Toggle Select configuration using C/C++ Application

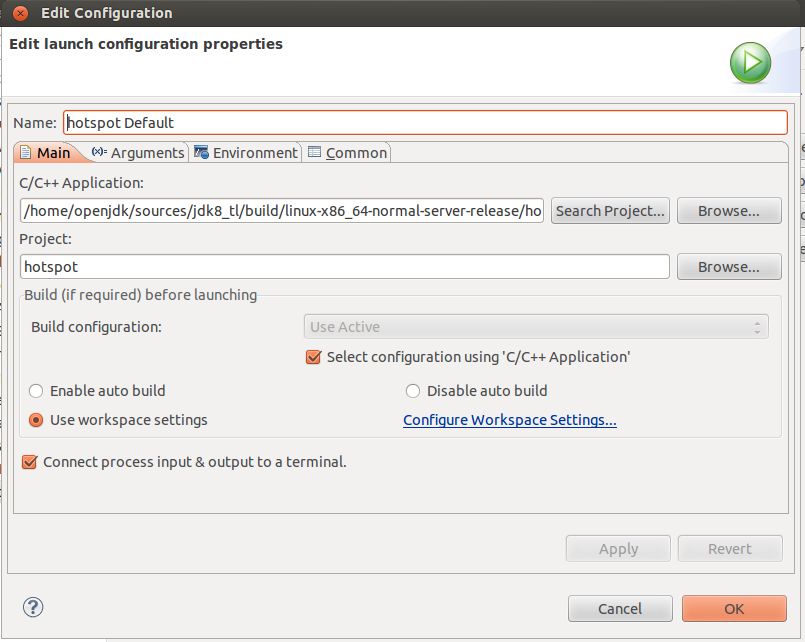[x=313, y=357]
